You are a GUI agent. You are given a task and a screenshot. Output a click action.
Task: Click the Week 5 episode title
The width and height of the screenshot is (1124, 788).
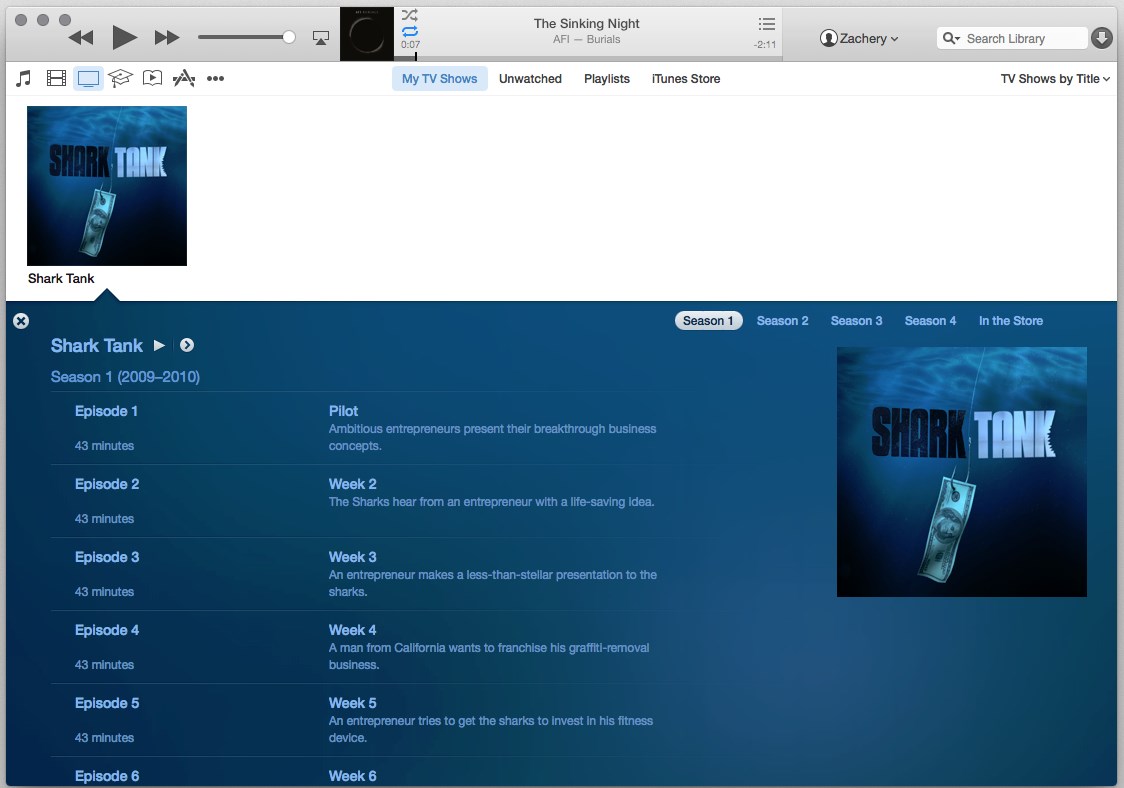pos(353,703)
